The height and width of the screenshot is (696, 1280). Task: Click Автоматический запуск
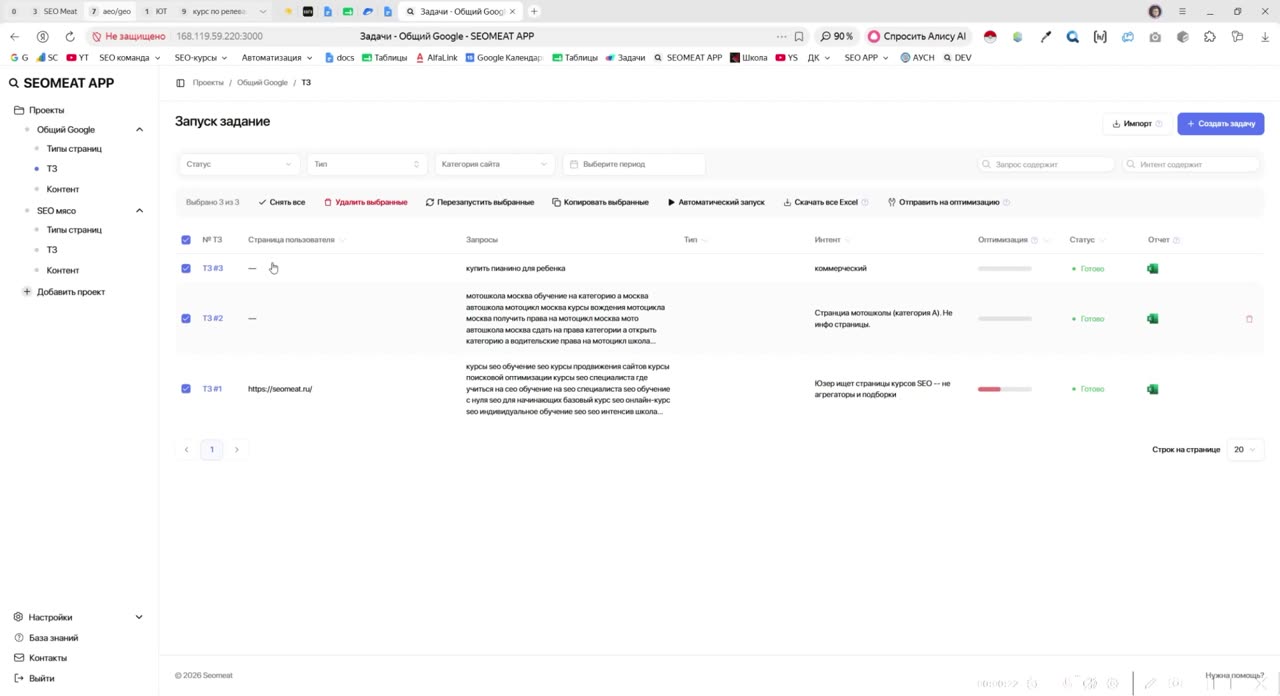tap(716, 202)
